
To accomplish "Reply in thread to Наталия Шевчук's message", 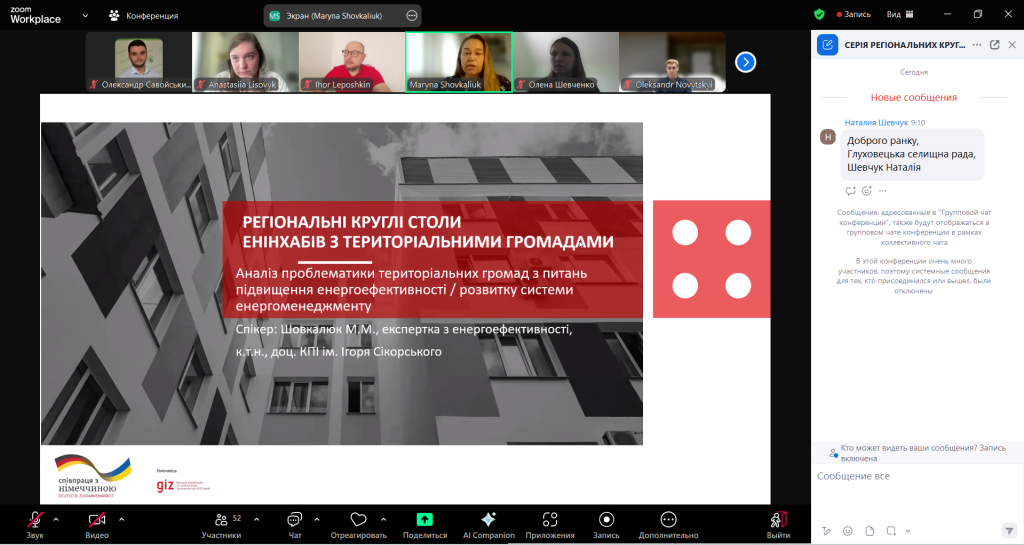I will pos(850,191).
